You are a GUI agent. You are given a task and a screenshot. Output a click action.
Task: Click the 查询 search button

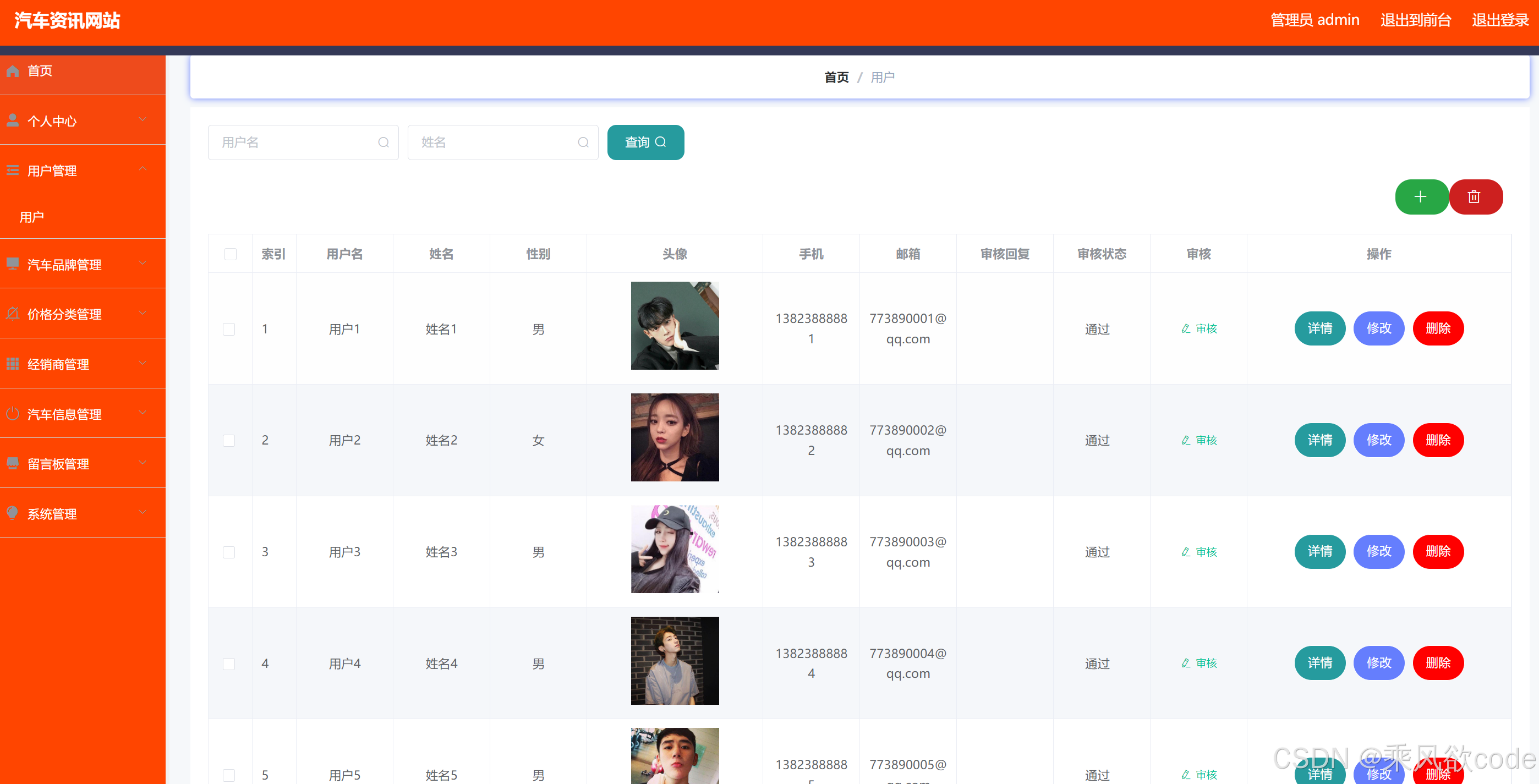click(645, 142)
